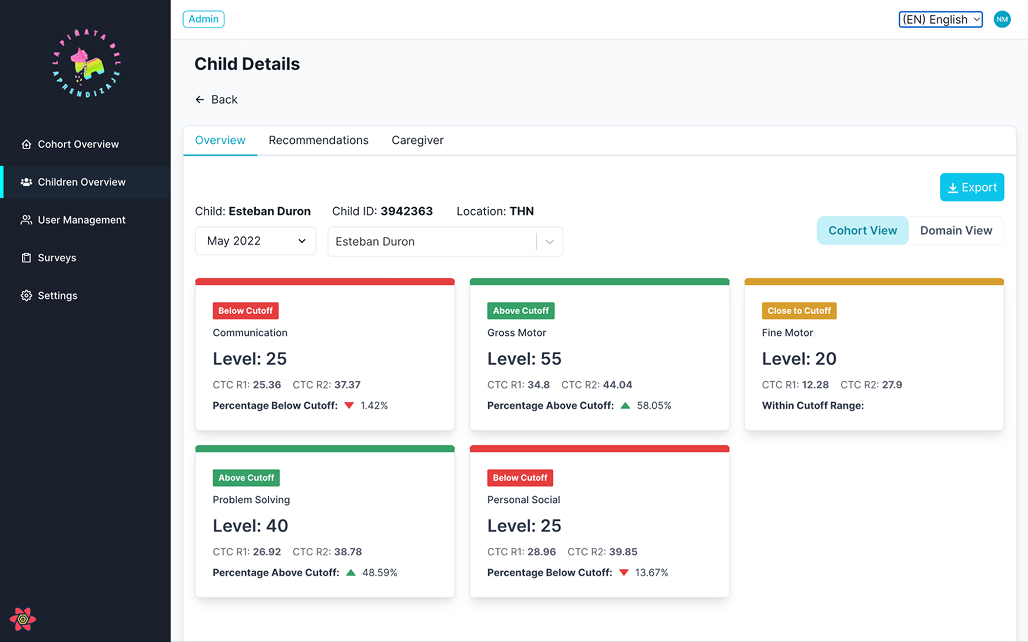Click the Communication Below Cutoff card
This screenshot has width=1028, height=642.
click(325, 357)
